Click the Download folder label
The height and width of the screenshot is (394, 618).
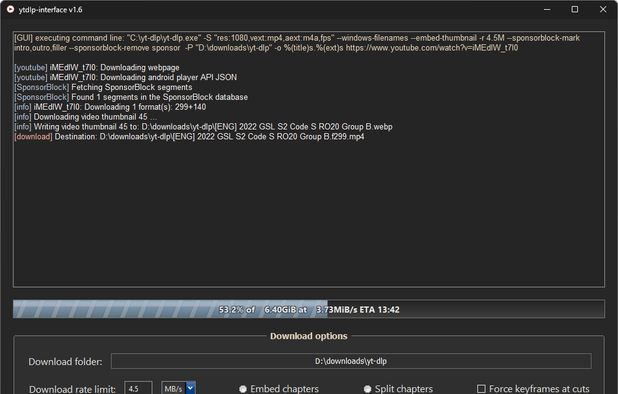point(65,362)
